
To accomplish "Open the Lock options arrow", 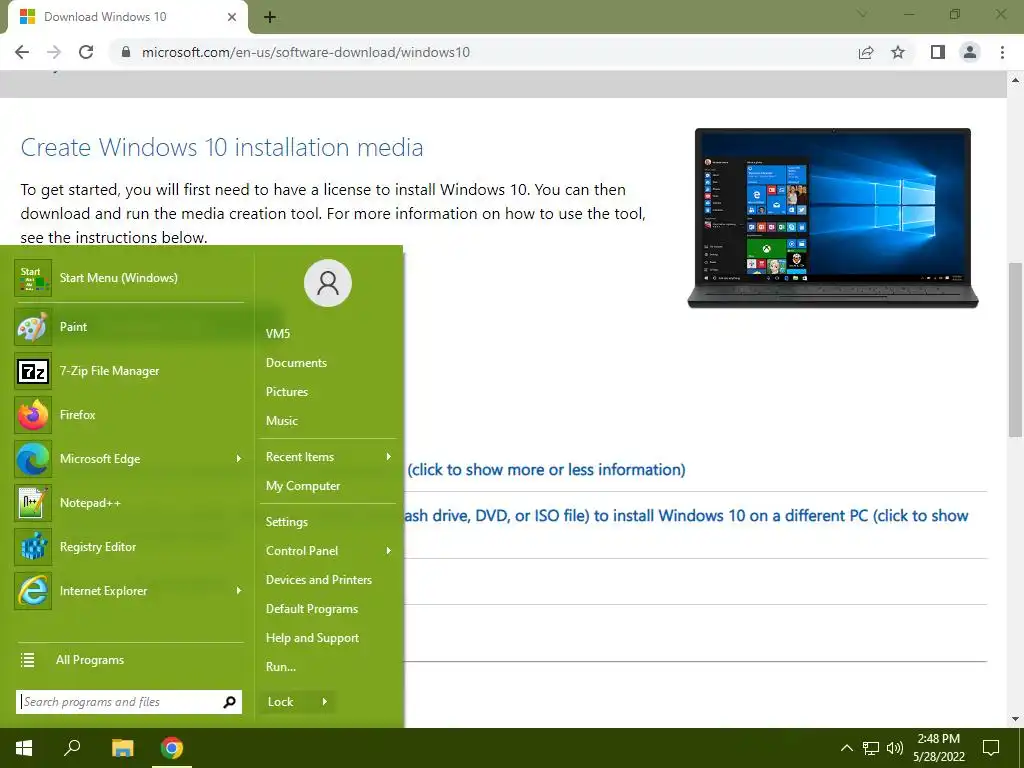I will 325,702.
